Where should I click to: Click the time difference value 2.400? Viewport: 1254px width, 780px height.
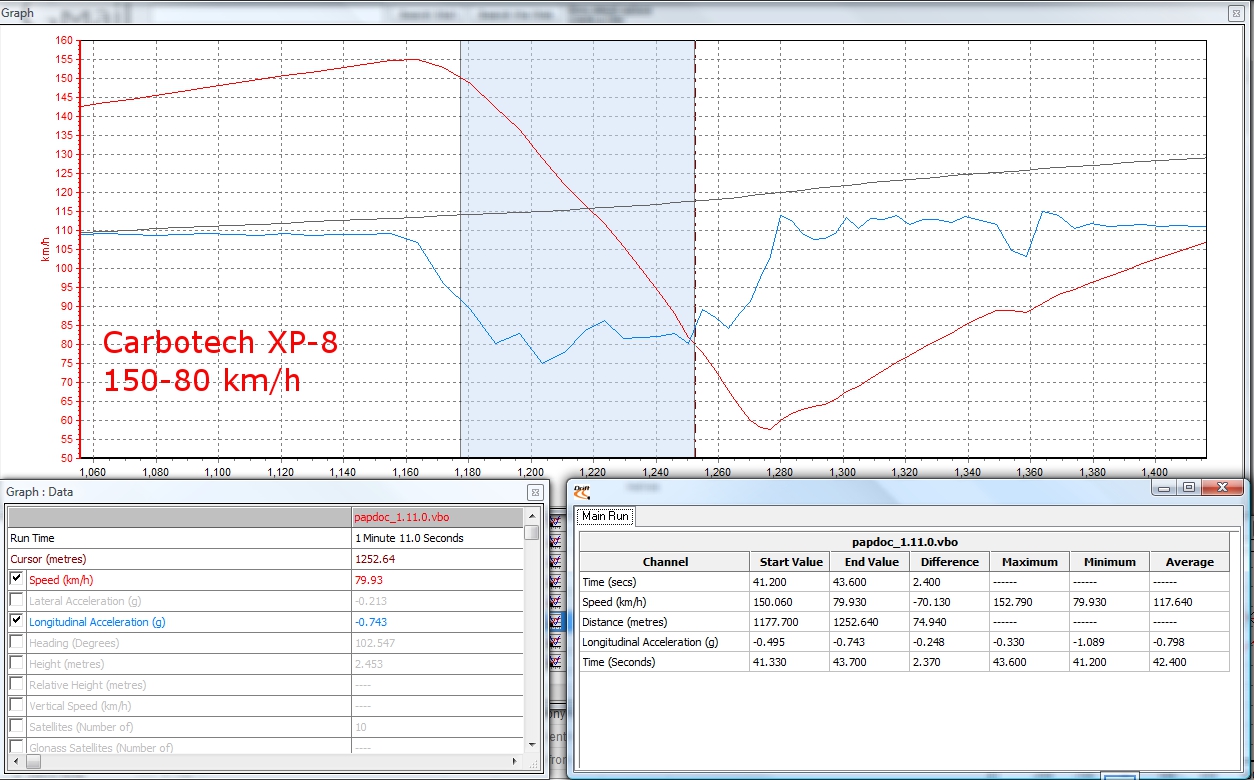(x=927, y=582)
